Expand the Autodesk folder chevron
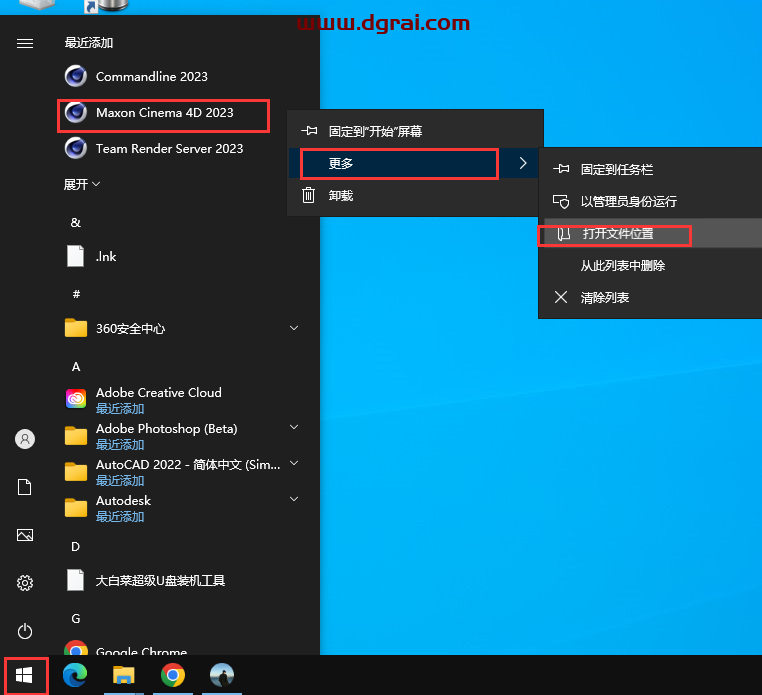762x695 pixels. tap(294, 499)
